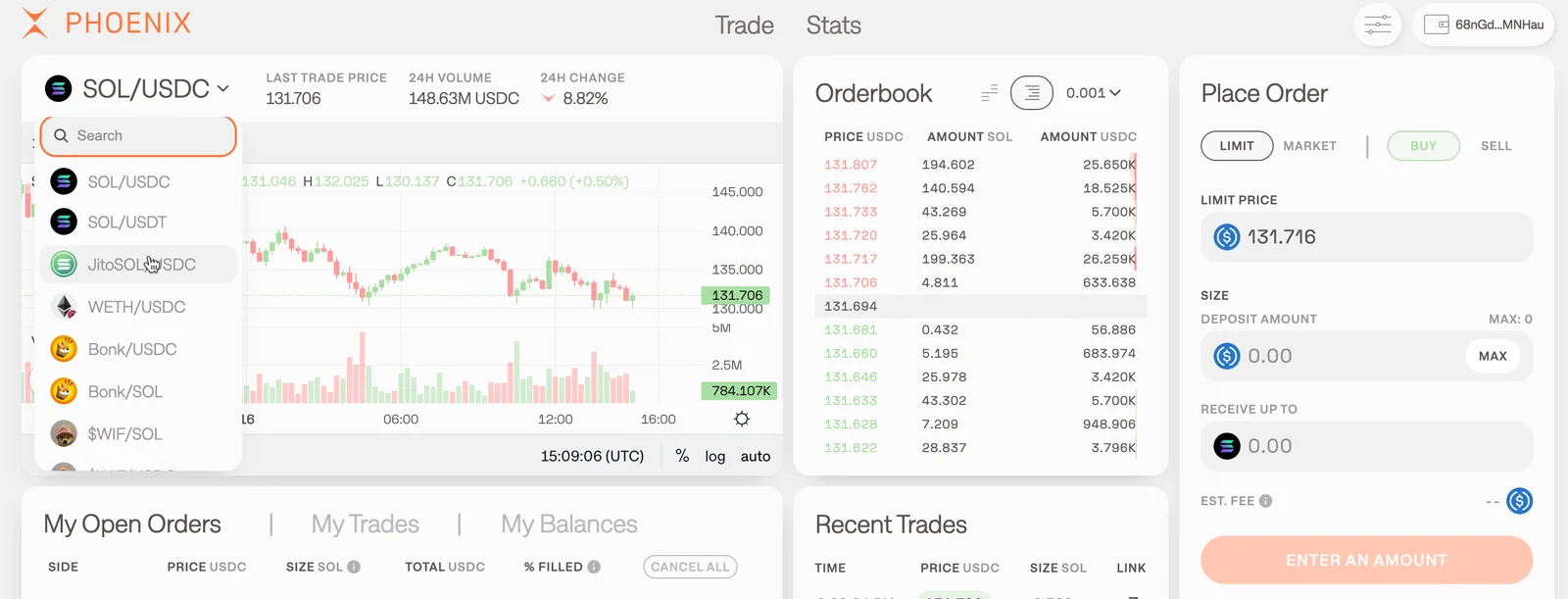1568x599 pixels.
Task: Choose the $WIF/SOL market
Action: (x=138, y=433)
